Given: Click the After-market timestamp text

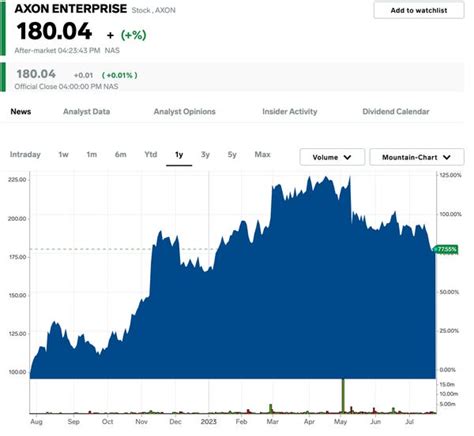Looking at the screenshot, I should click(x=67, y=51).
